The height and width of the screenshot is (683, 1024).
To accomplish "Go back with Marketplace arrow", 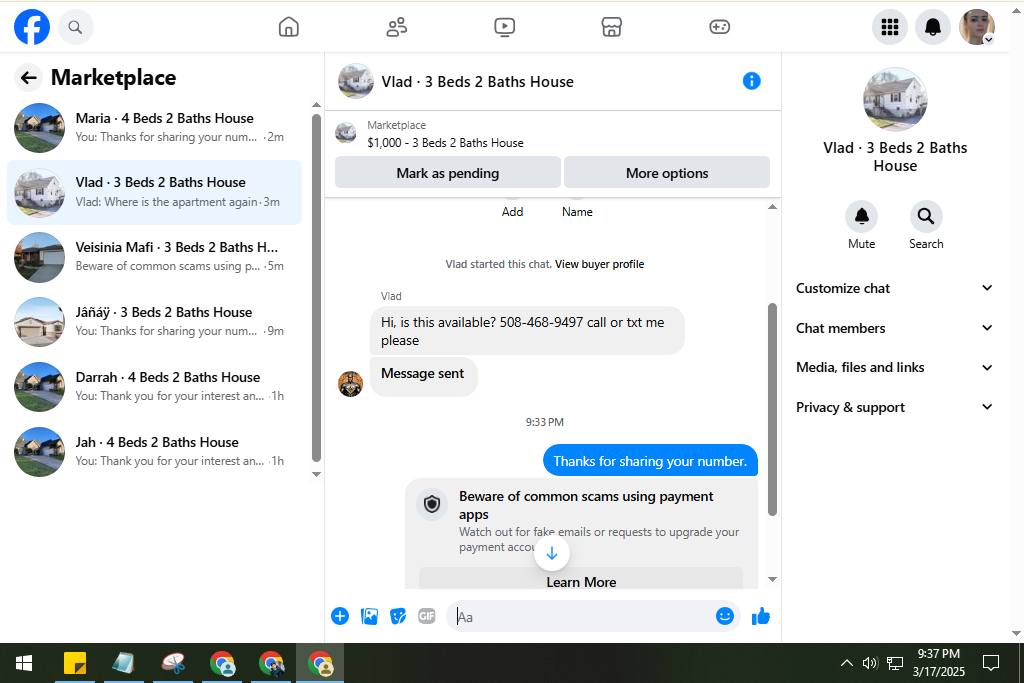I will (29, 78).
